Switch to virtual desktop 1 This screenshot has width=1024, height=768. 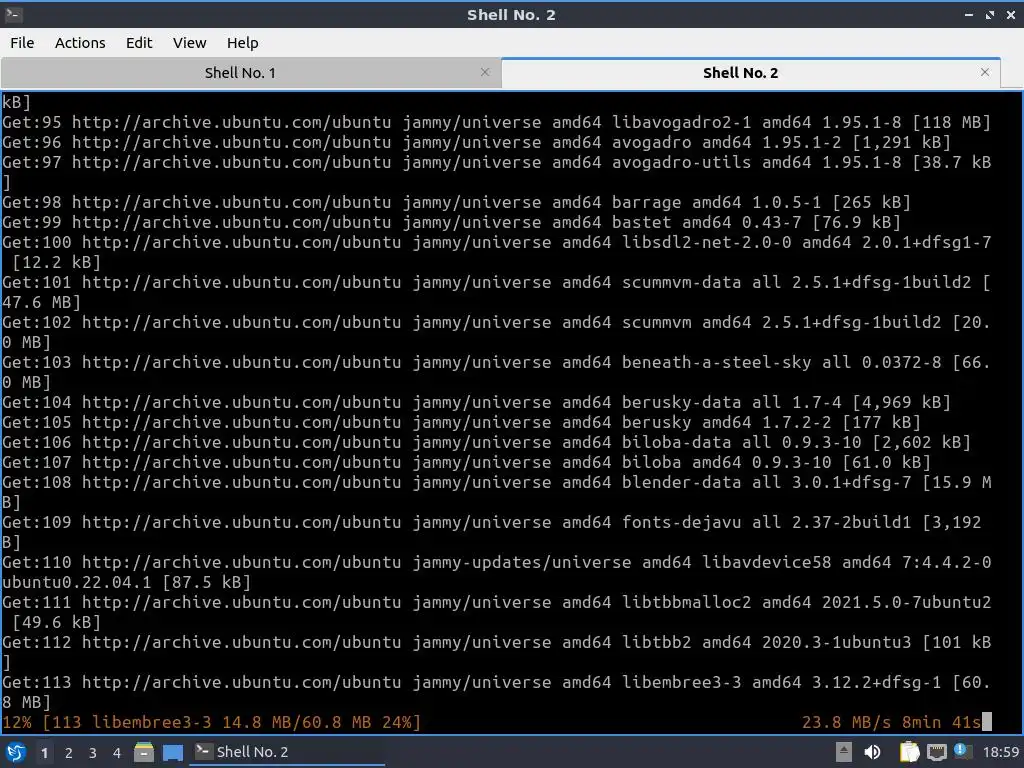(44, 753)
